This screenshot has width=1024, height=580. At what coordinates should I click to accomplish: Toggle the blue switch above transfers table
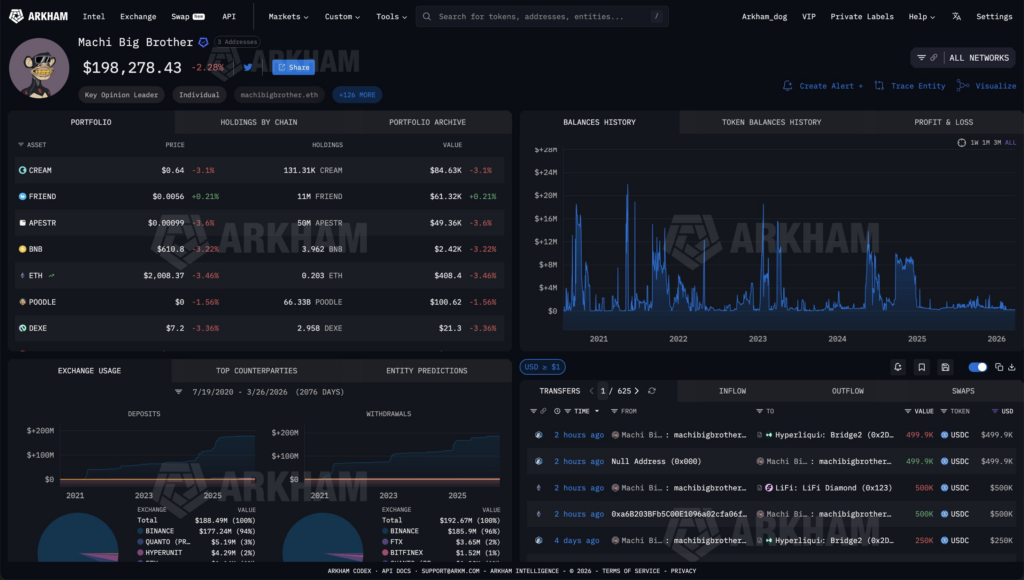977,367
